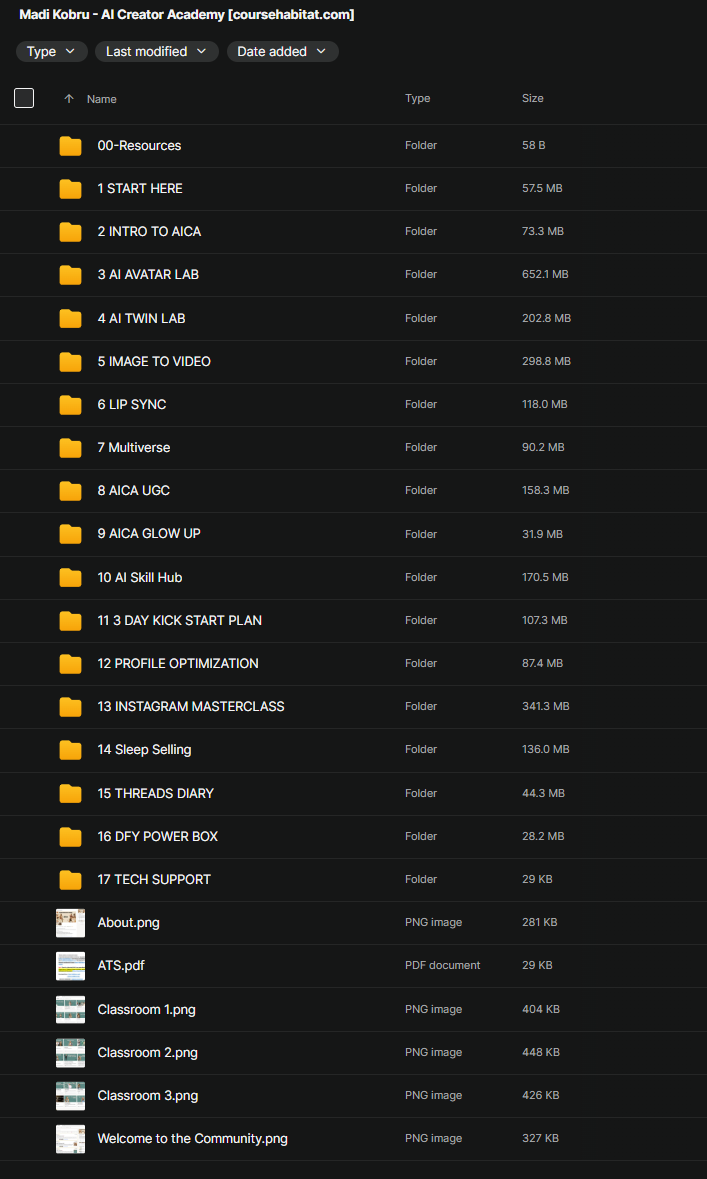Click the 3 AI AVATAR LAB folder icon

tap(70, 275)
